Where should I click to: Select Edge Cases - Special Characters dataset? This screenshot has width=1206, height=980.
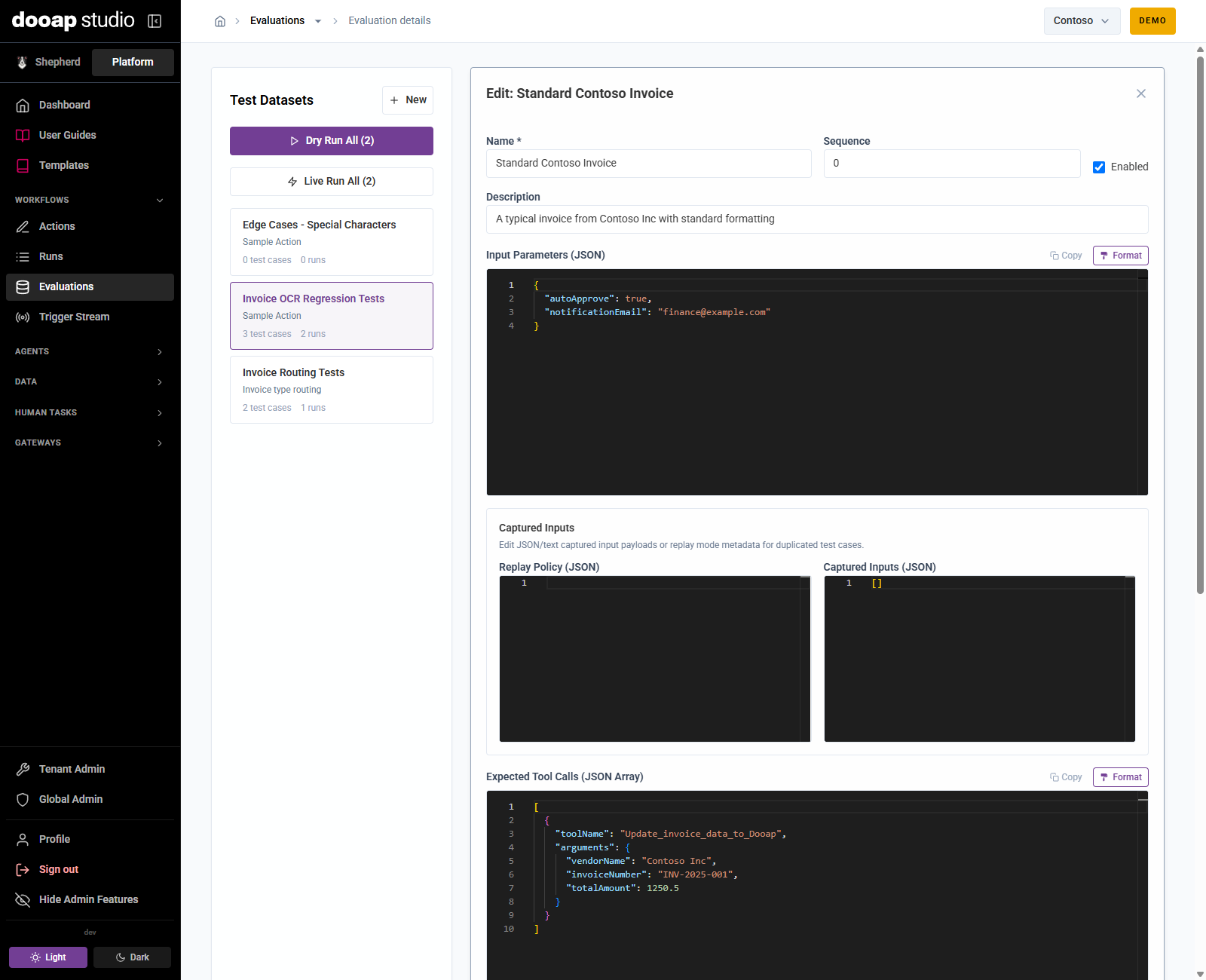tap(332, 242)
